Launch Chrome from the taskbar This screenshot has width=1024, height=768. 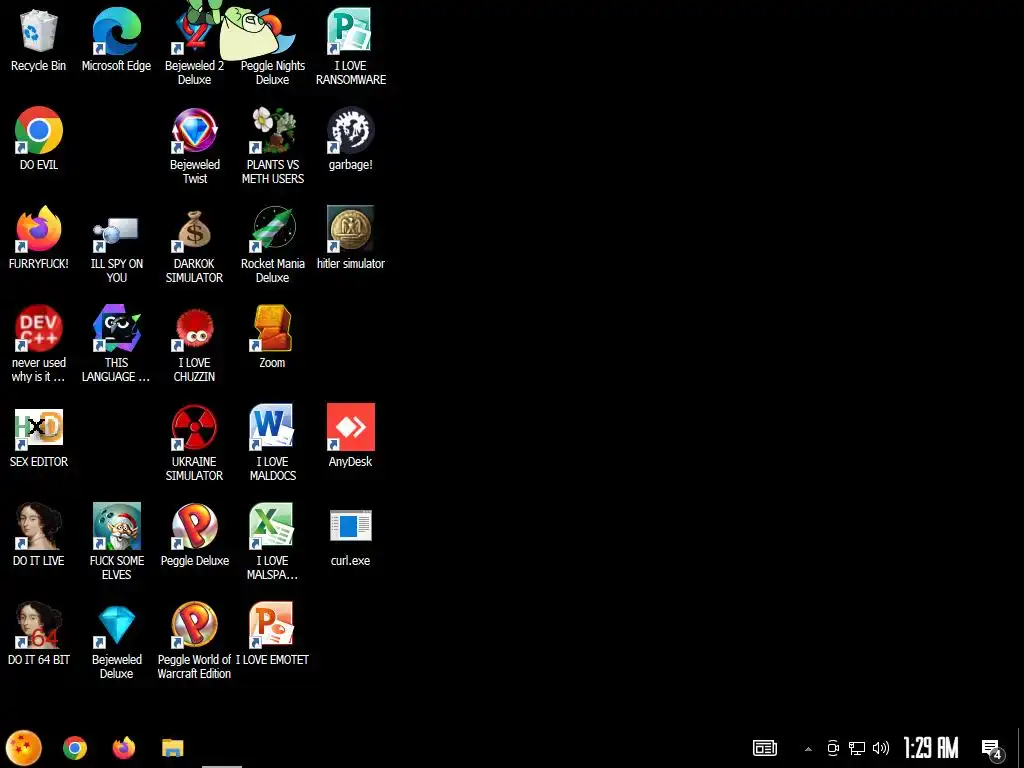coord(74,748)
